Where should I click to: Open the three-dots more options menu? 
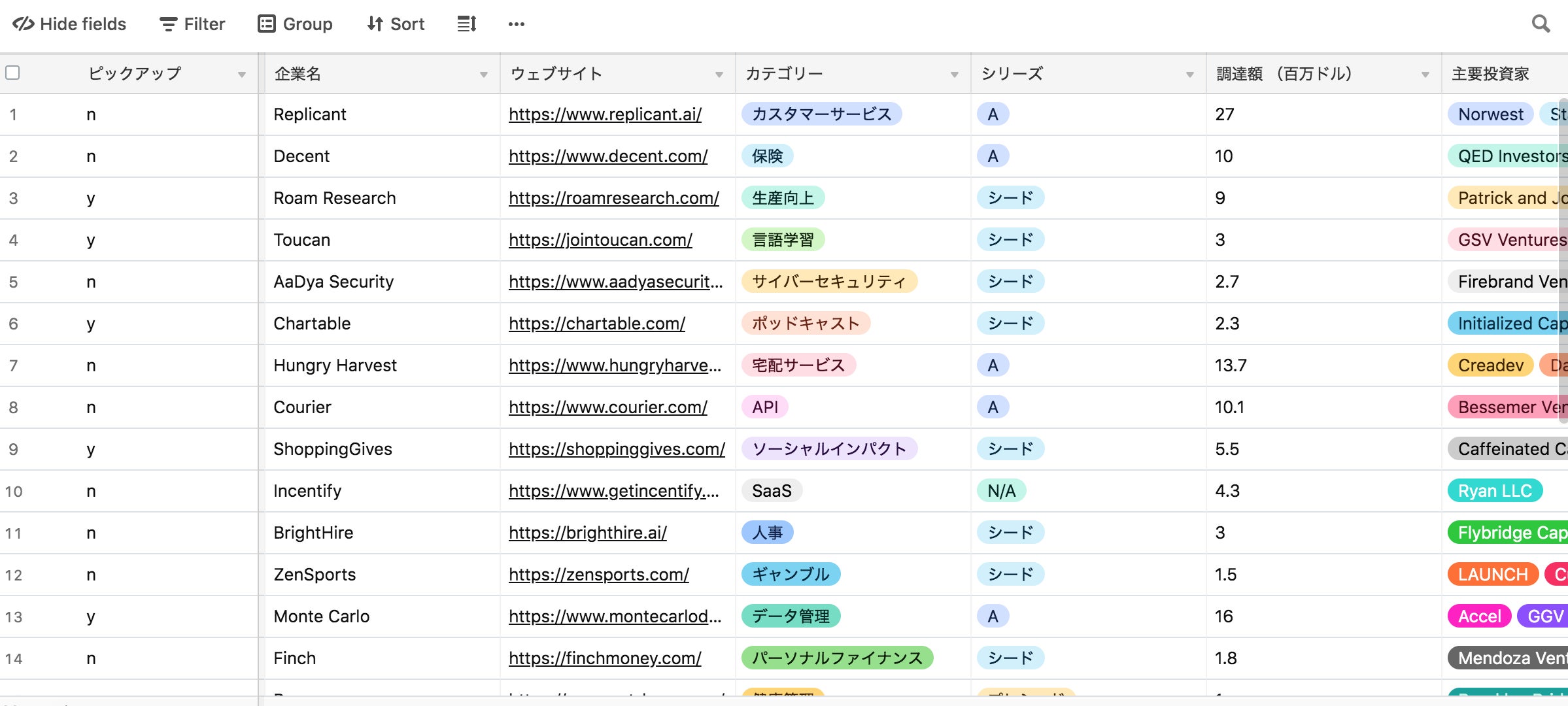click(516, 24)
